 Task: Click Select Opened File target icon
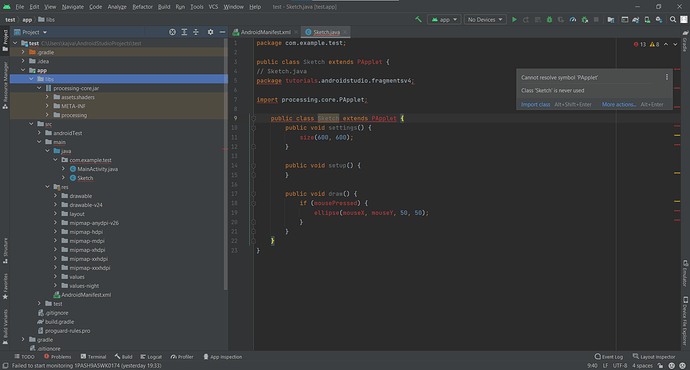(x=172, y=32)
